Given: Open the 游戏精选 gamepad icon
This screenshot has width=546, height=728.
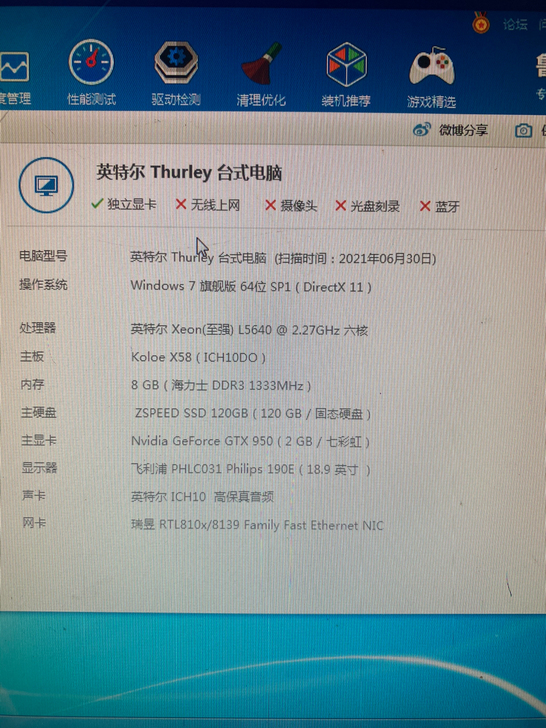Looking at the screenshot, I should 431,65.
